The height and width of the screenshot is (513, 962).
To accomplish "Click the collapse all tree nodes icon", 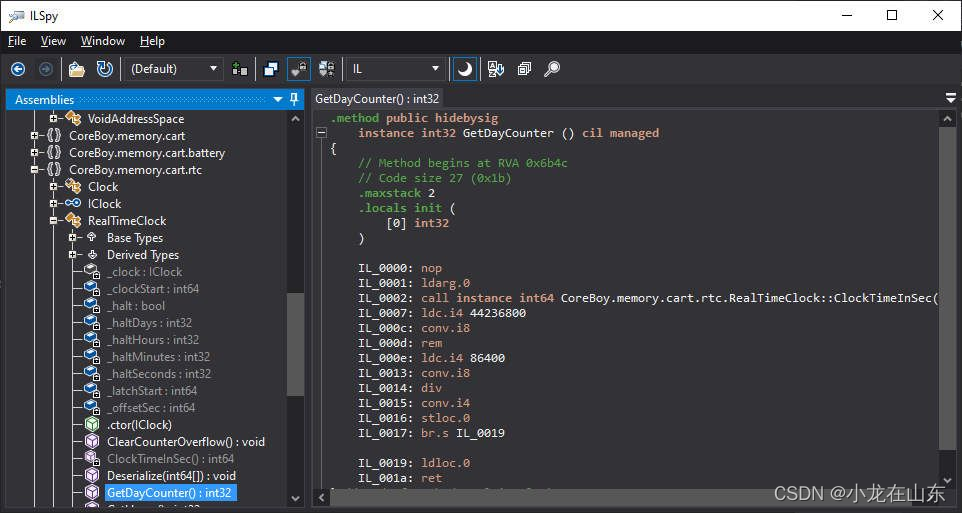I will coord(524,69).
